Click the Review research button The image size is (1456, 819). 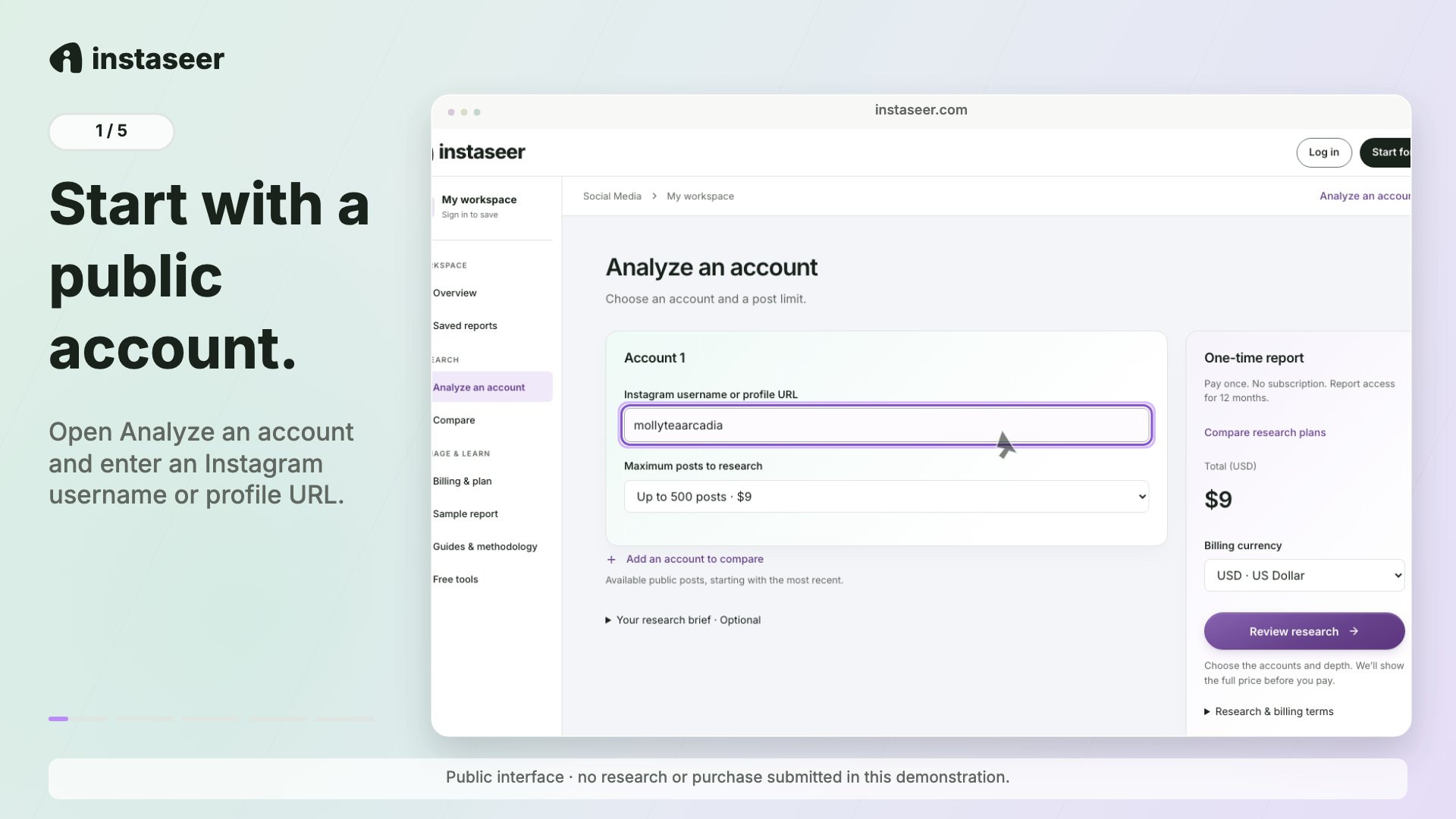(1304, 631)
